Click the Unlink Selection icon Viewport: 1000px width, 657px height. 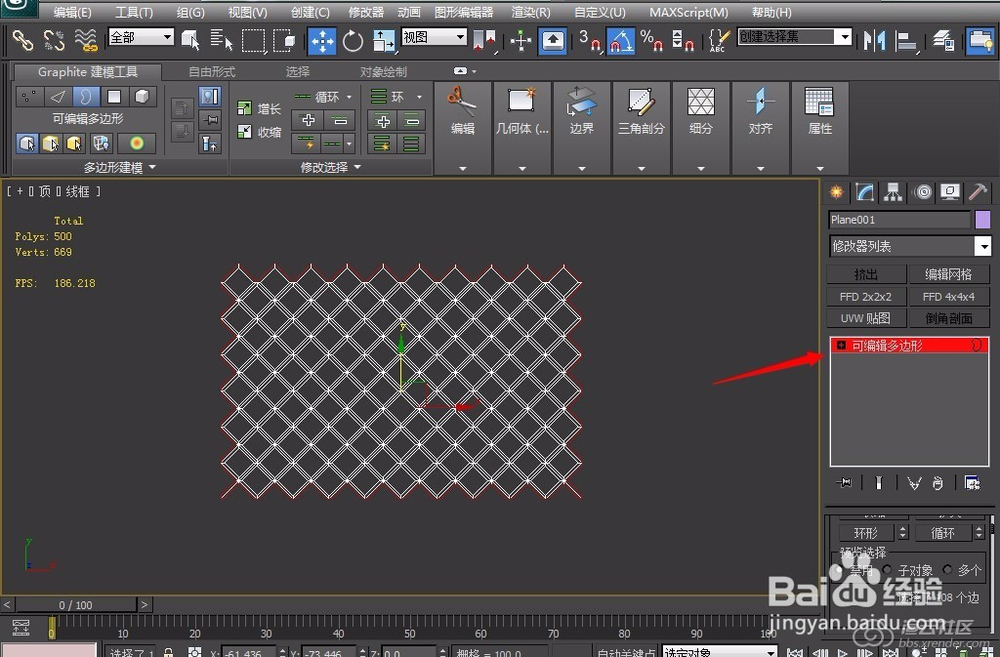tap(54, 41)
